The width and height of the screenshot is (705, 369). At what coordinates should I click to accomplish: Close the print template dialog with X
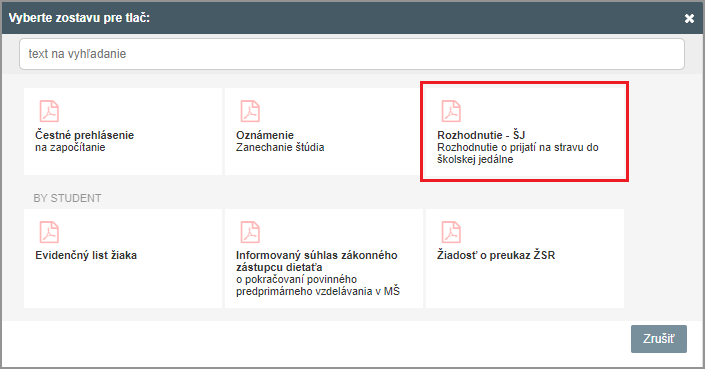click(689, 18)
